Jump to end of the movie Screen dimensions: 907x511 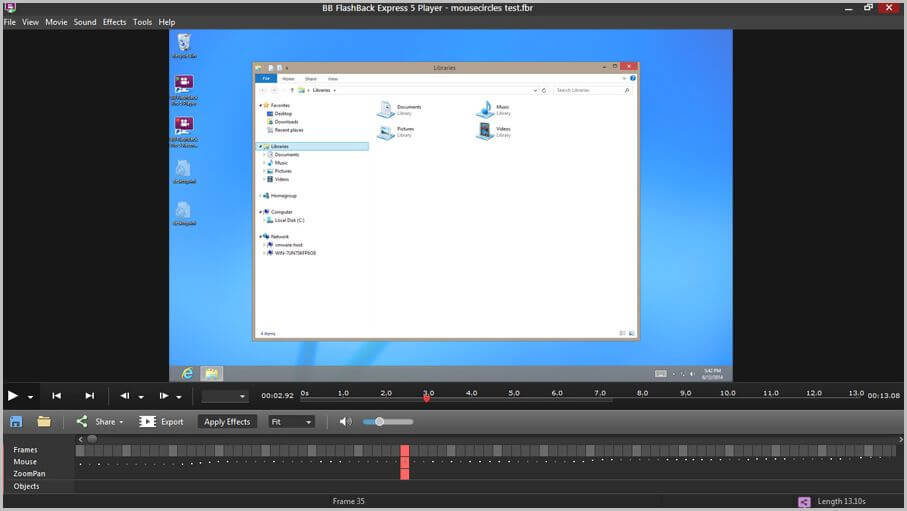click(90, 396)
